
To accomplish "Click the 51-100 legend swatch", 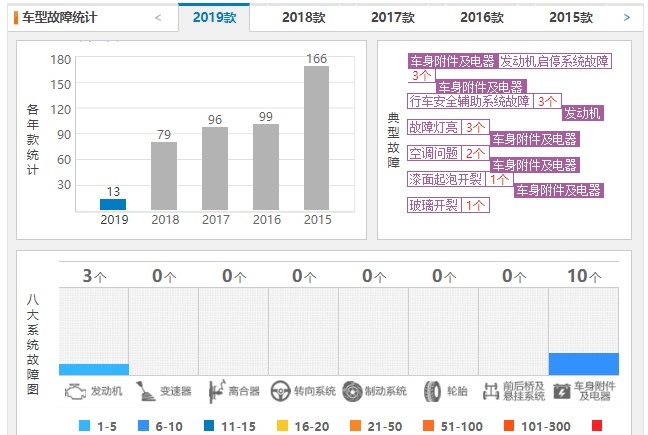I will pyautogui.click(x=429, y=425).
